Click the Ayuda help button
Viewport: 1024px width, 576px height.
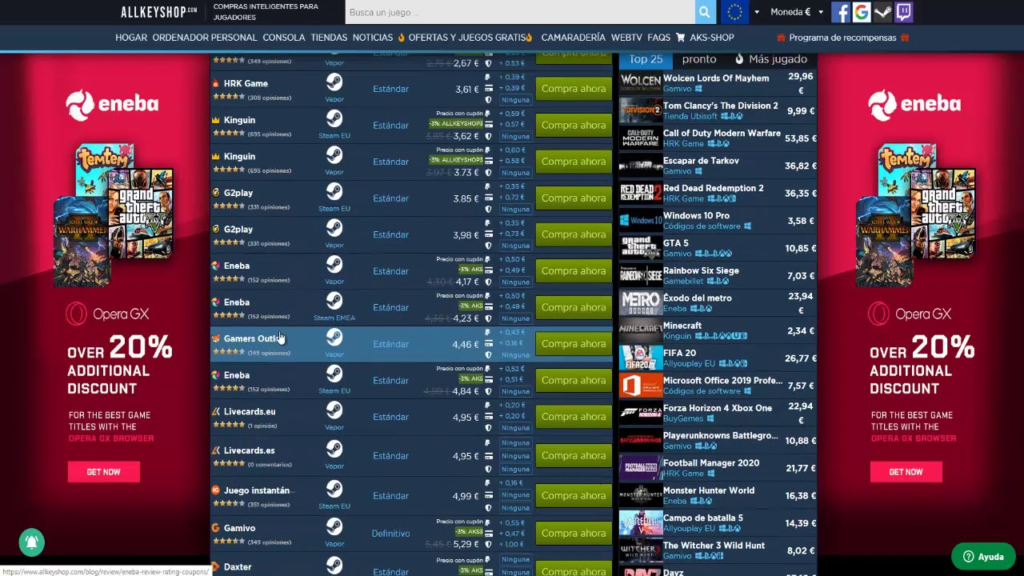click(983, 556)
